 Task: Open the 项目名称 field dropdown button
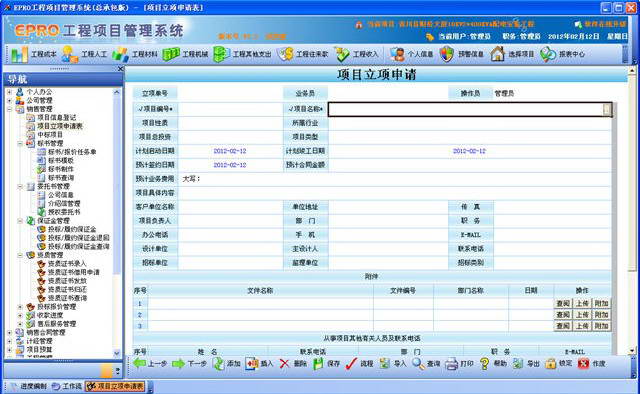tap(607, 109)
